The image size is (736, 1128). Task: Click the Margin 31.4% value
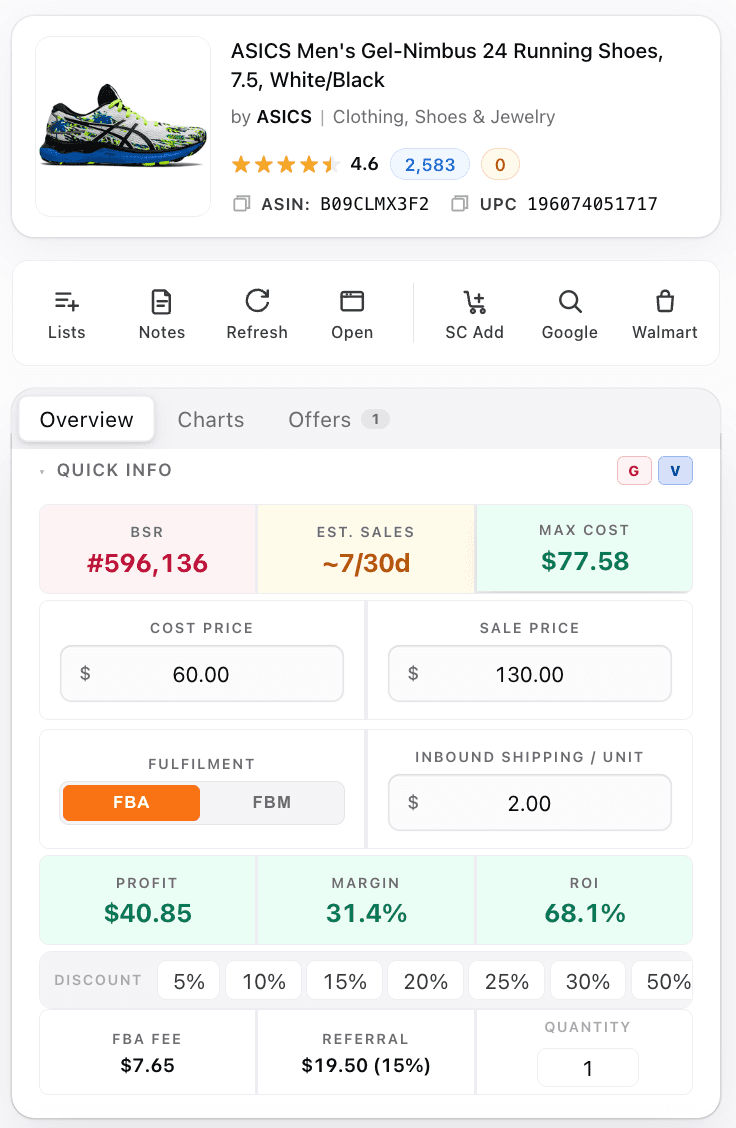[x=366, y=913]
